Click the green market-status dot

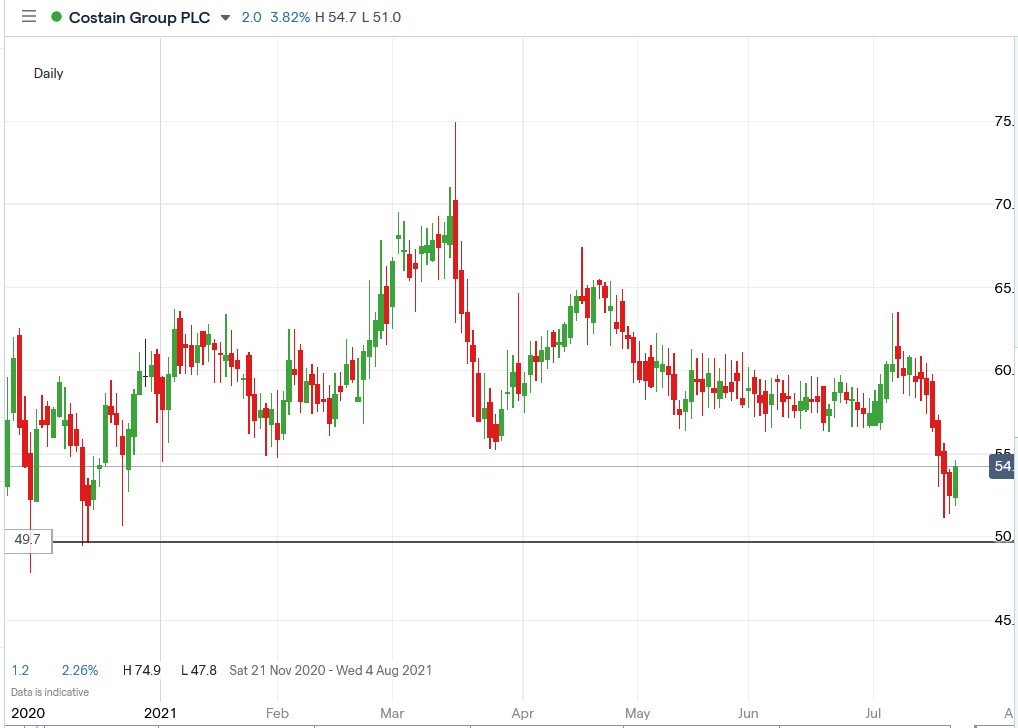pyautogui.click(x=58, y=17)
